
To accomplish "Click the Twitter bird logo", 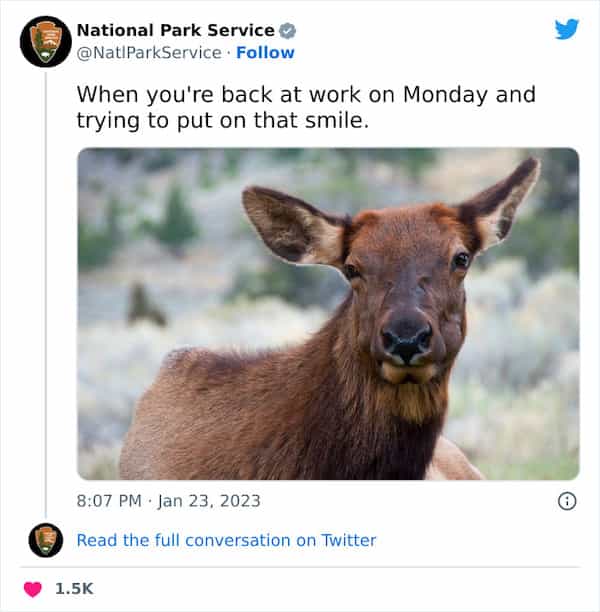I will [567, 29].
